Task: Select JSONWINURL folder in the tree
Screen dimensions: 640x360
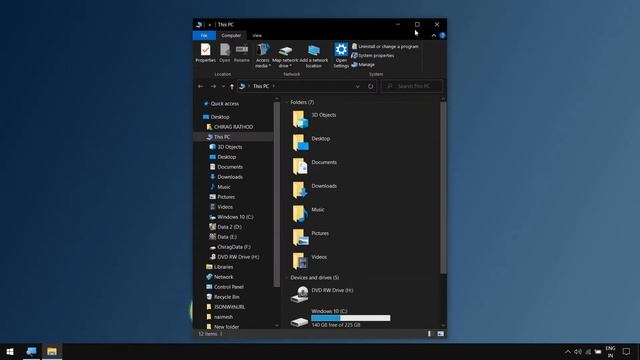Action: [x=225, y=307]
